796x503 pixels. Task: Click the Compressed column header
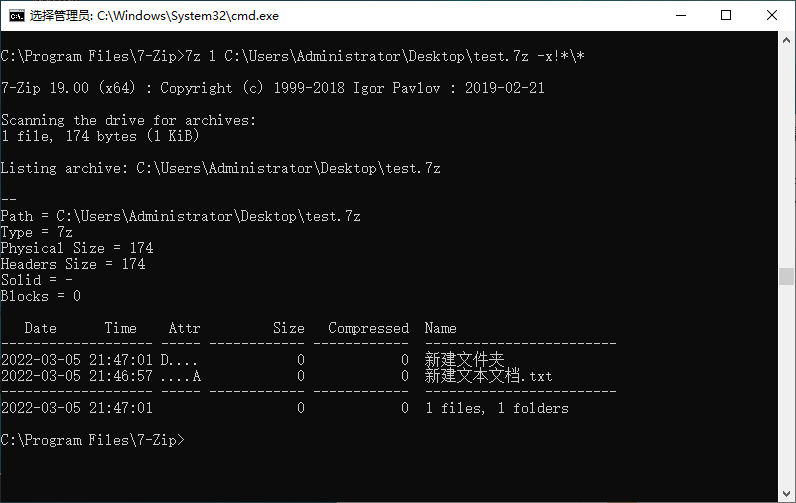click(x=368, y=328)
